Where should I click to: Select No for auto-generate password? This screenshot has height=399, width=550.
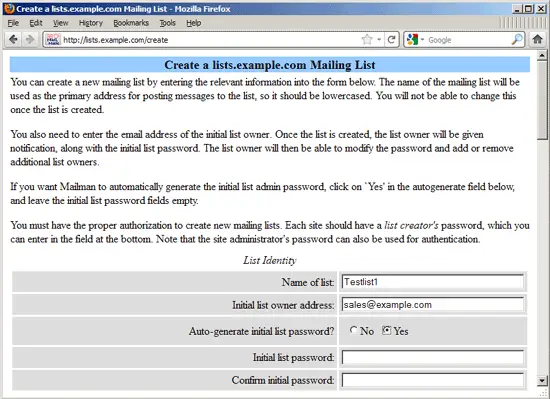pos(353,330)
